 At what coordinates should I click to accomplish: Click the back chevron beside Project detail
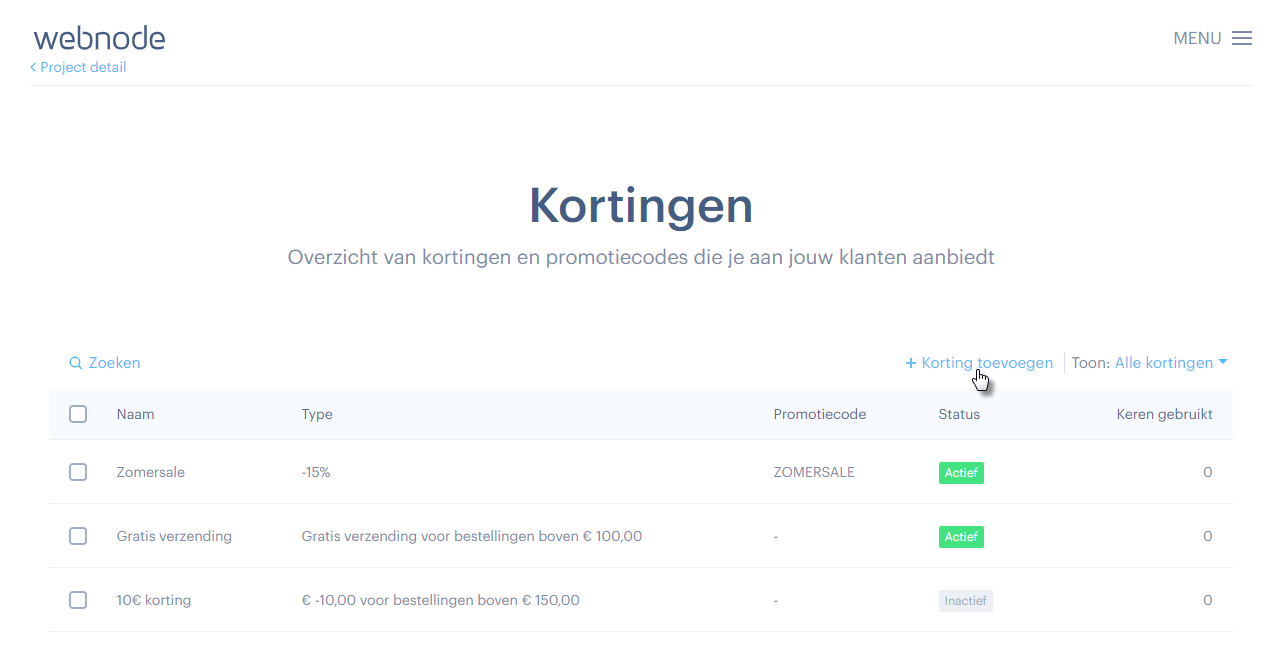tap(34, 67)
